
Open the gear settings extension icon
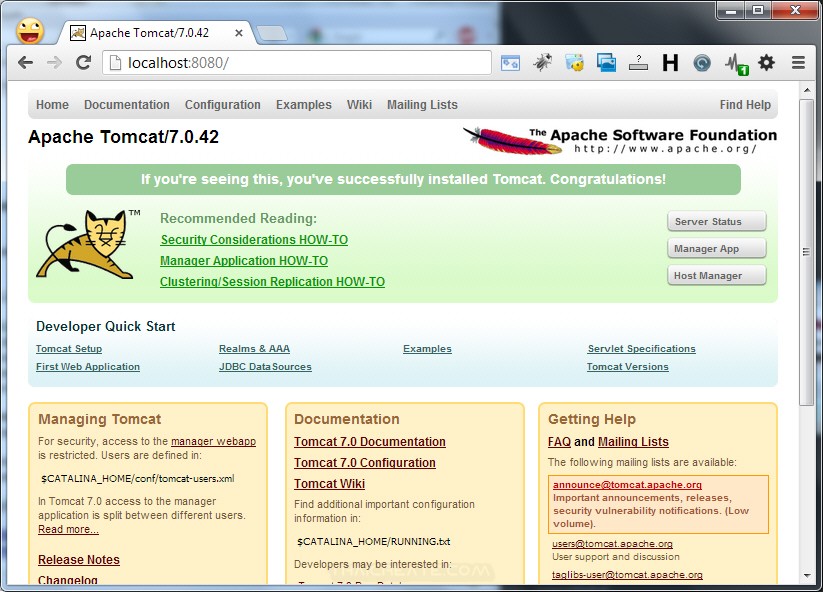click(x=766, y=63)
